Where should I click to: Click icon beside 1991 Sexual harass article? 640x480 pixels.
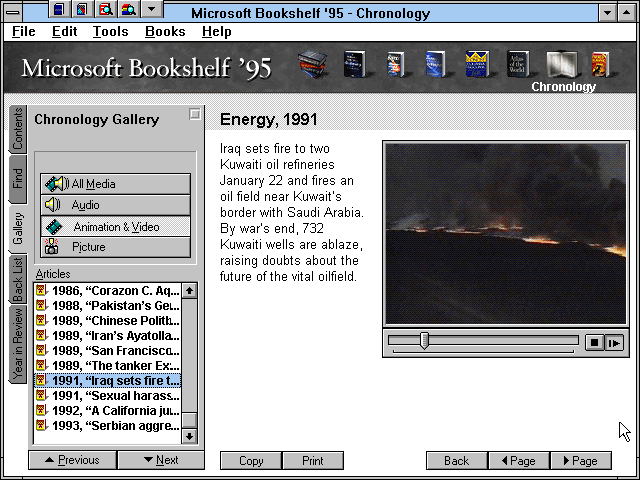point(41,396)
